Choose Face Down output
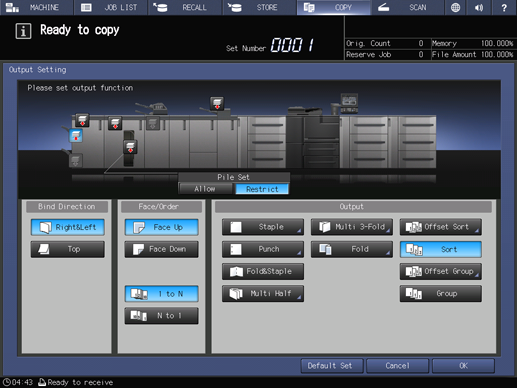517x388 pixels. 162,249
